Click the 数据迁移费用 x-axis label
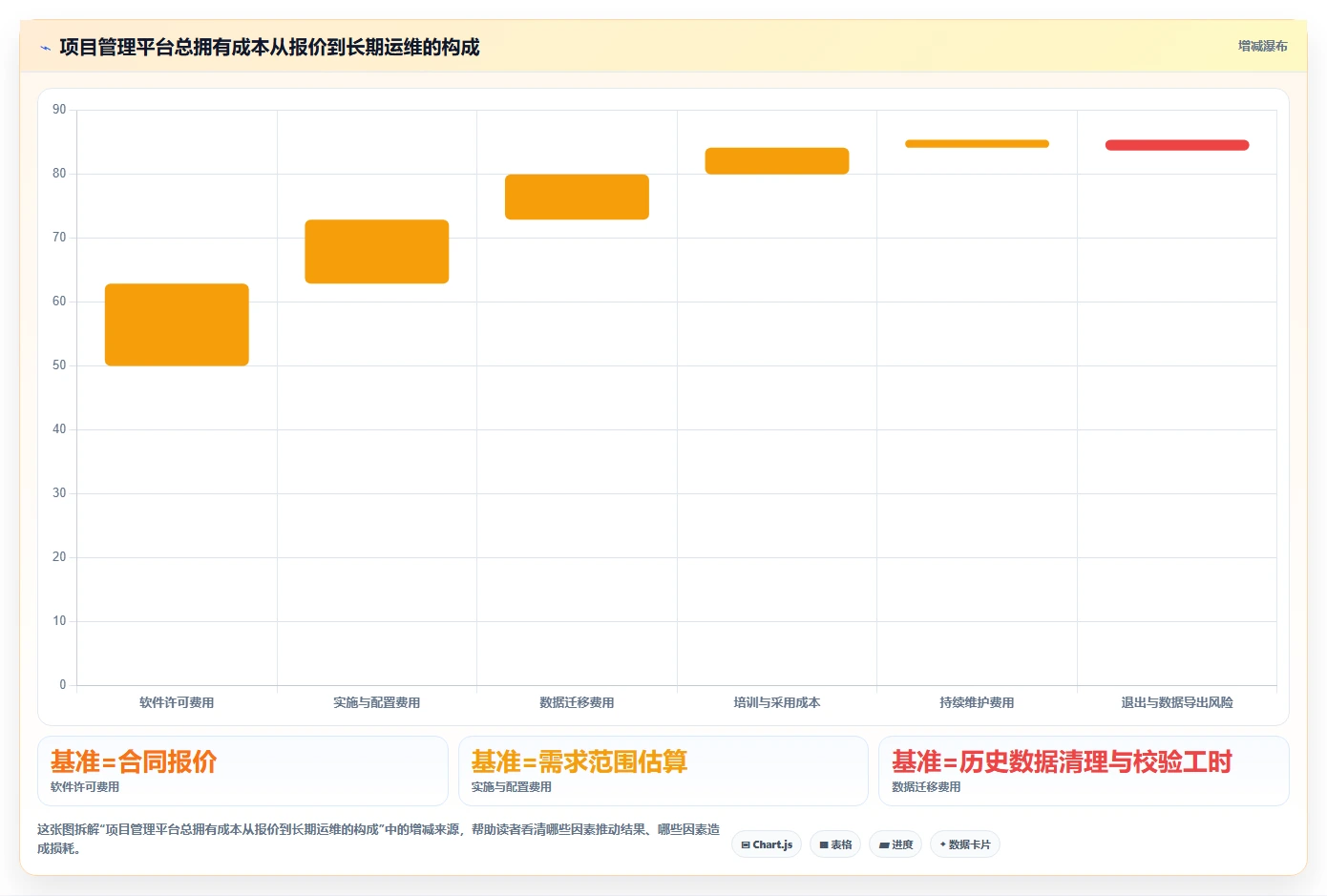Screen dimensions: 1327x896 click(x=577, y=702)
